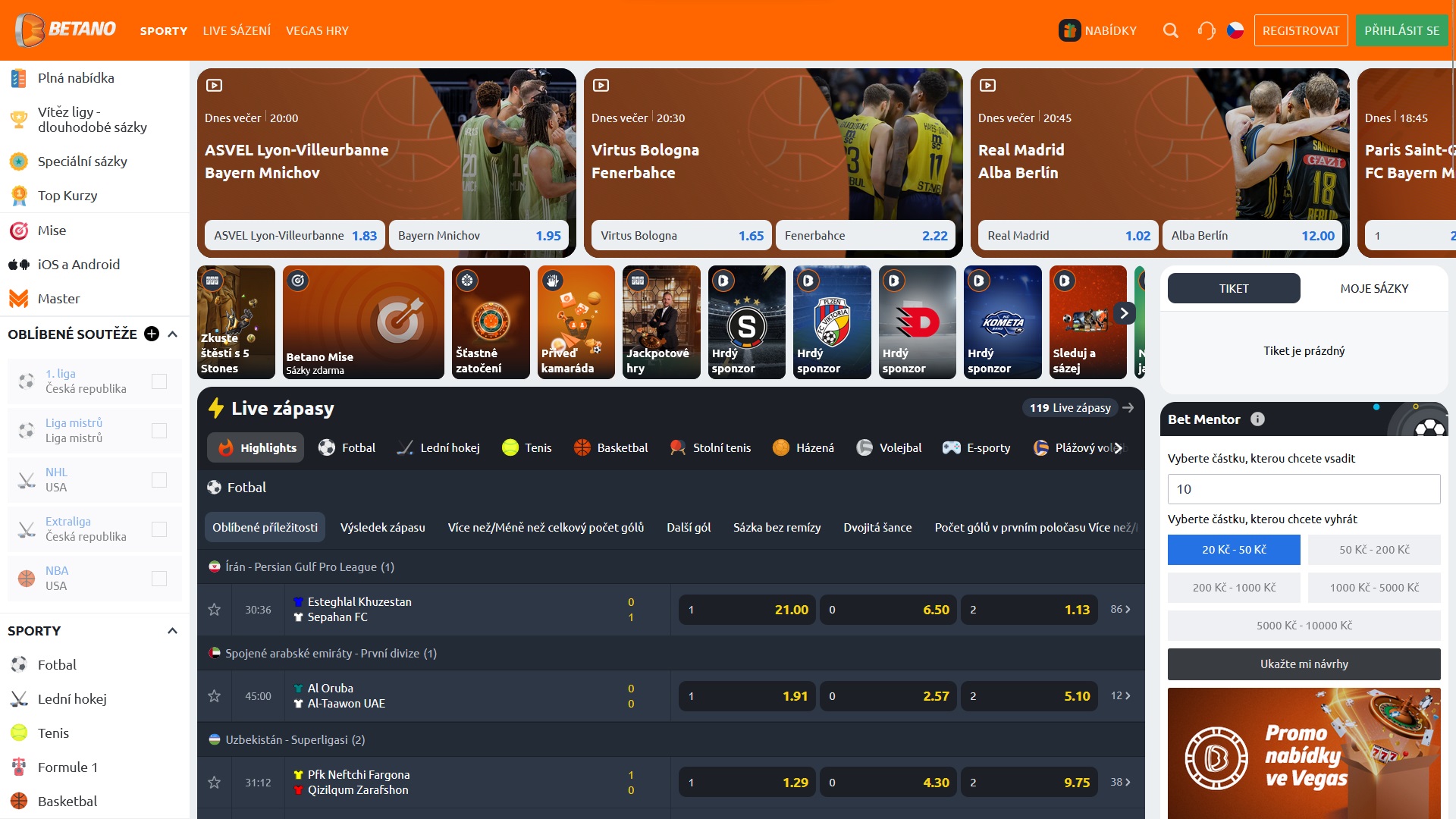
Task: Open iOS a Android apps icon
Action: click(x=19, y=265)
